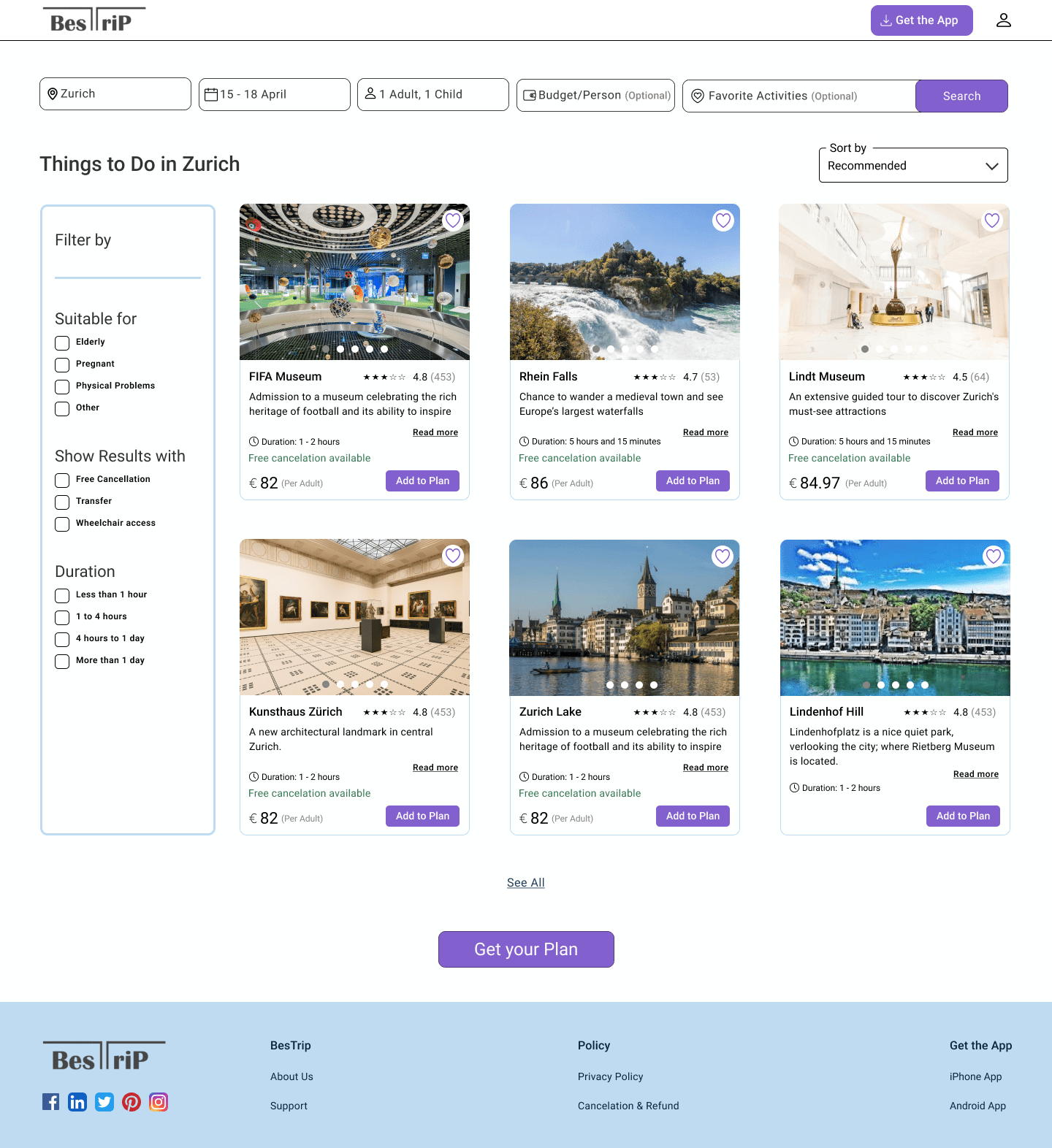Viewport: 1052px width, 1148px height.
Task: Click the clock icon in Lindenhof Hill duration
Action: coord(794,788)
